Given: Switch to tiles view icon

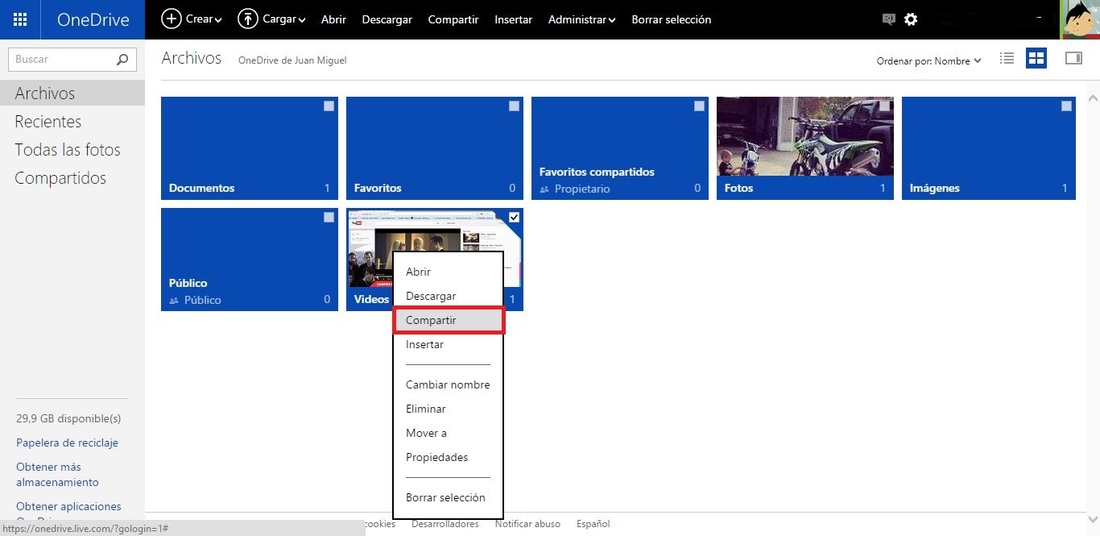Looking at the screenshot, I should click(x=1036, y=58).
